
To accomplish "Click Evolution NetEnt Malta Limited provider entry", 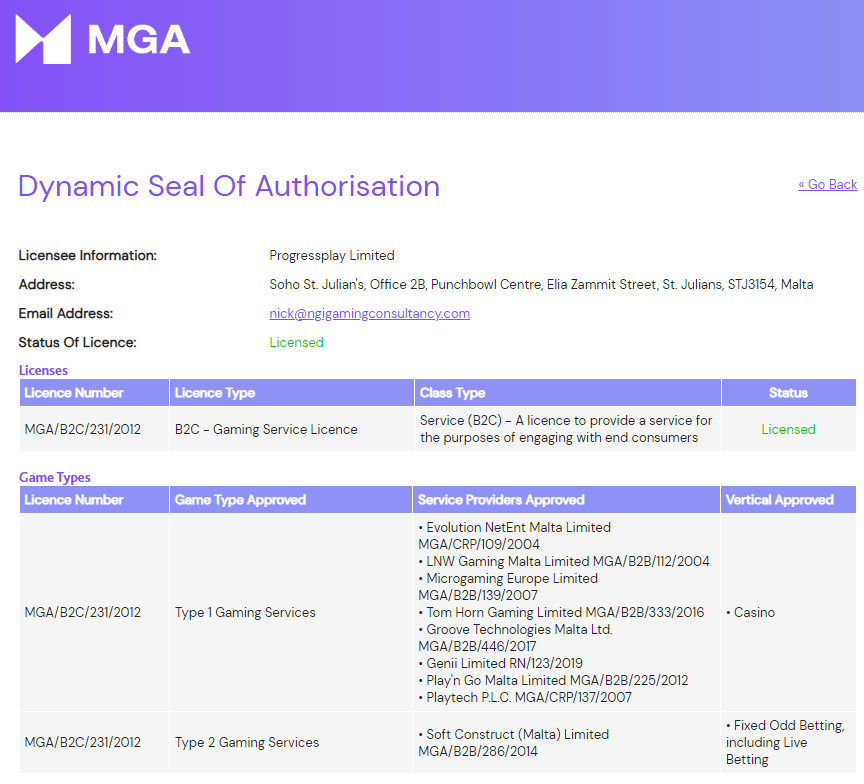I will [515, 536].
